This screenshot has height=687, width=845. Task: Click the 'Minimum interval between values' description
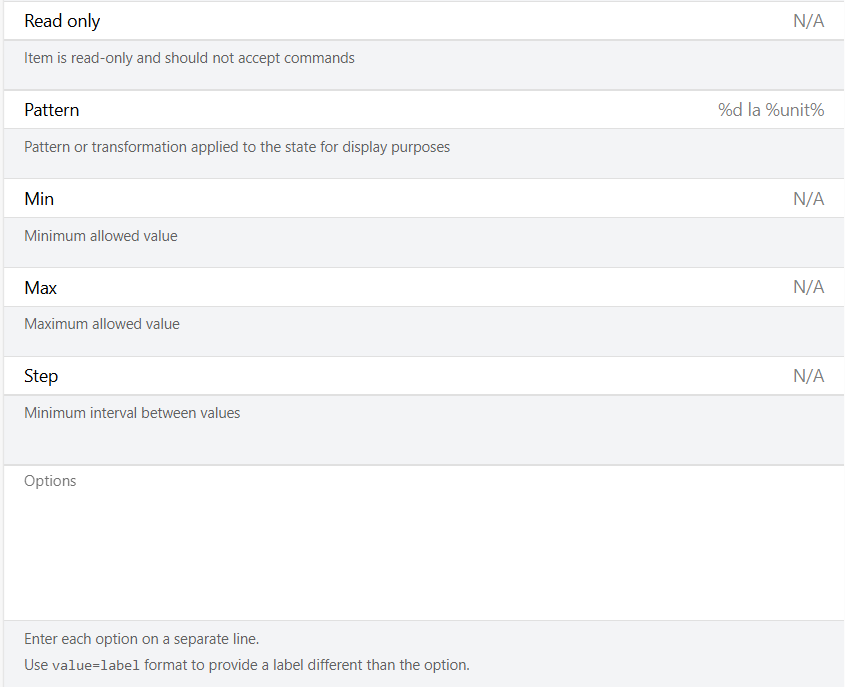click(132, 413)
